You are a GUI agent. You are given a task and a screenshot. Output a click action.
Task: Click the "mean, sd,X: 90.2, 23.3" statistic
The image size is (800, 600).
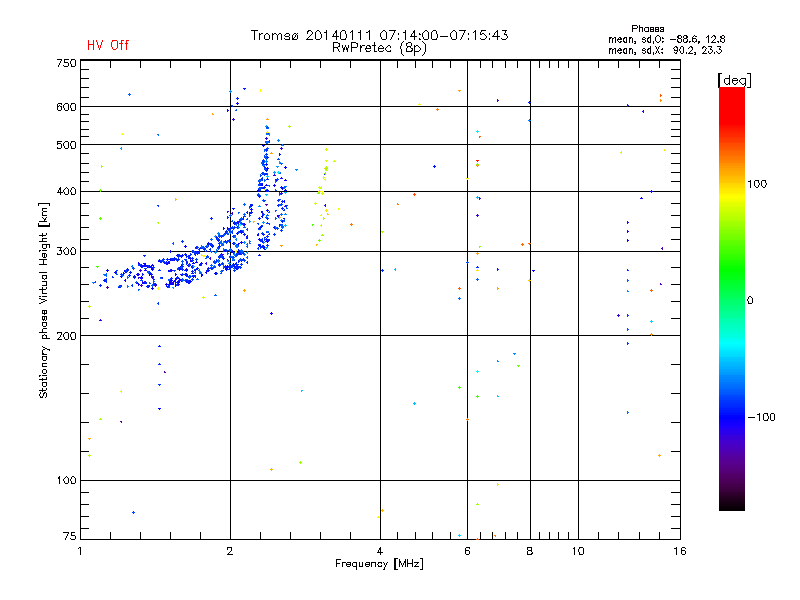665,50
